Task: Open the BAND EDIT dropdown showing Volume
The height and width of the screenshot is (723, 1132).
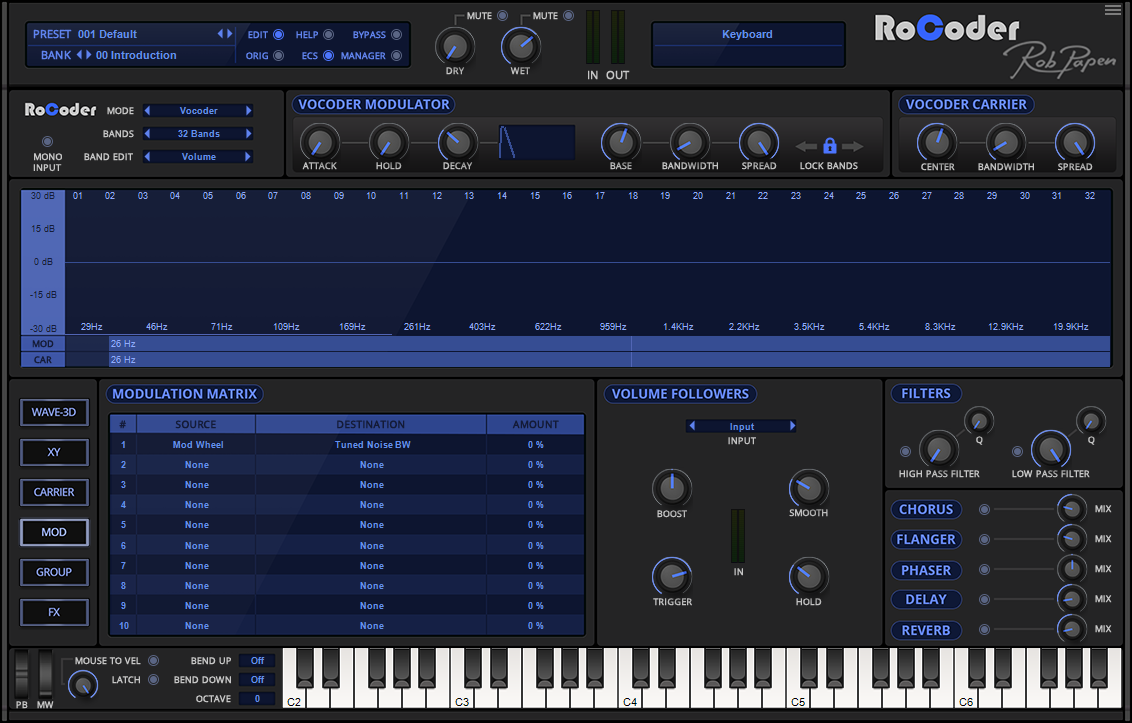Action: coord(197,156)
